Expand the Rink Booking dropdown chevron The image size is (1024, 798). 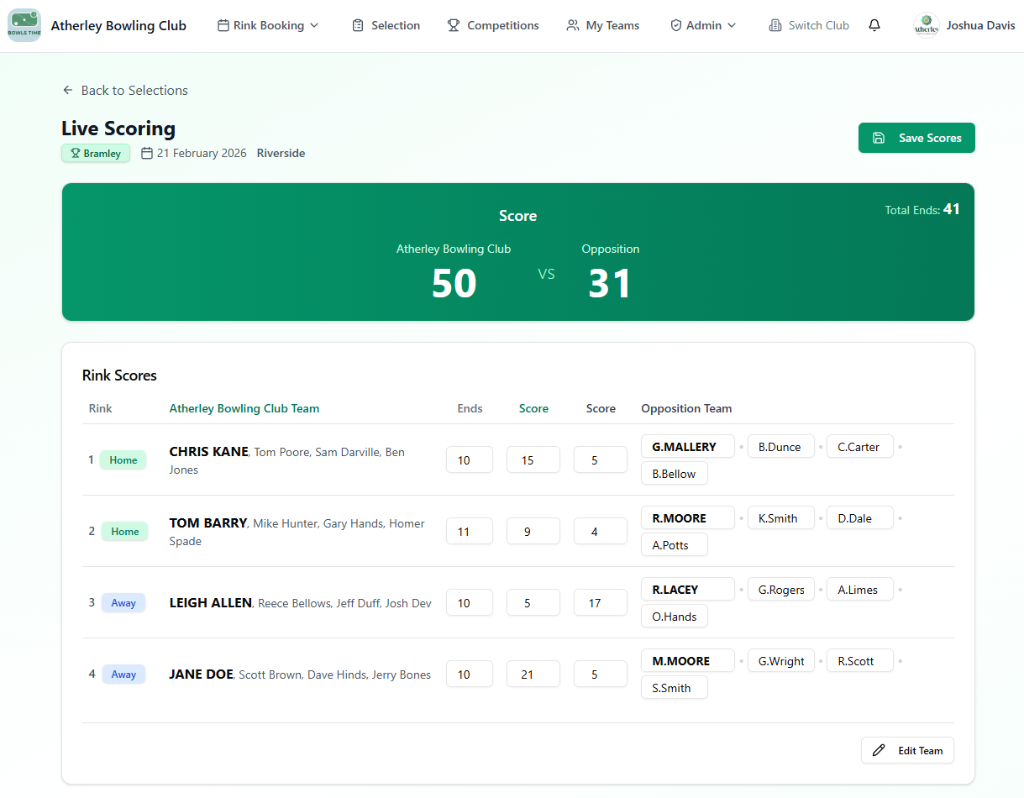pyautogui.click(x=314, y=25)
